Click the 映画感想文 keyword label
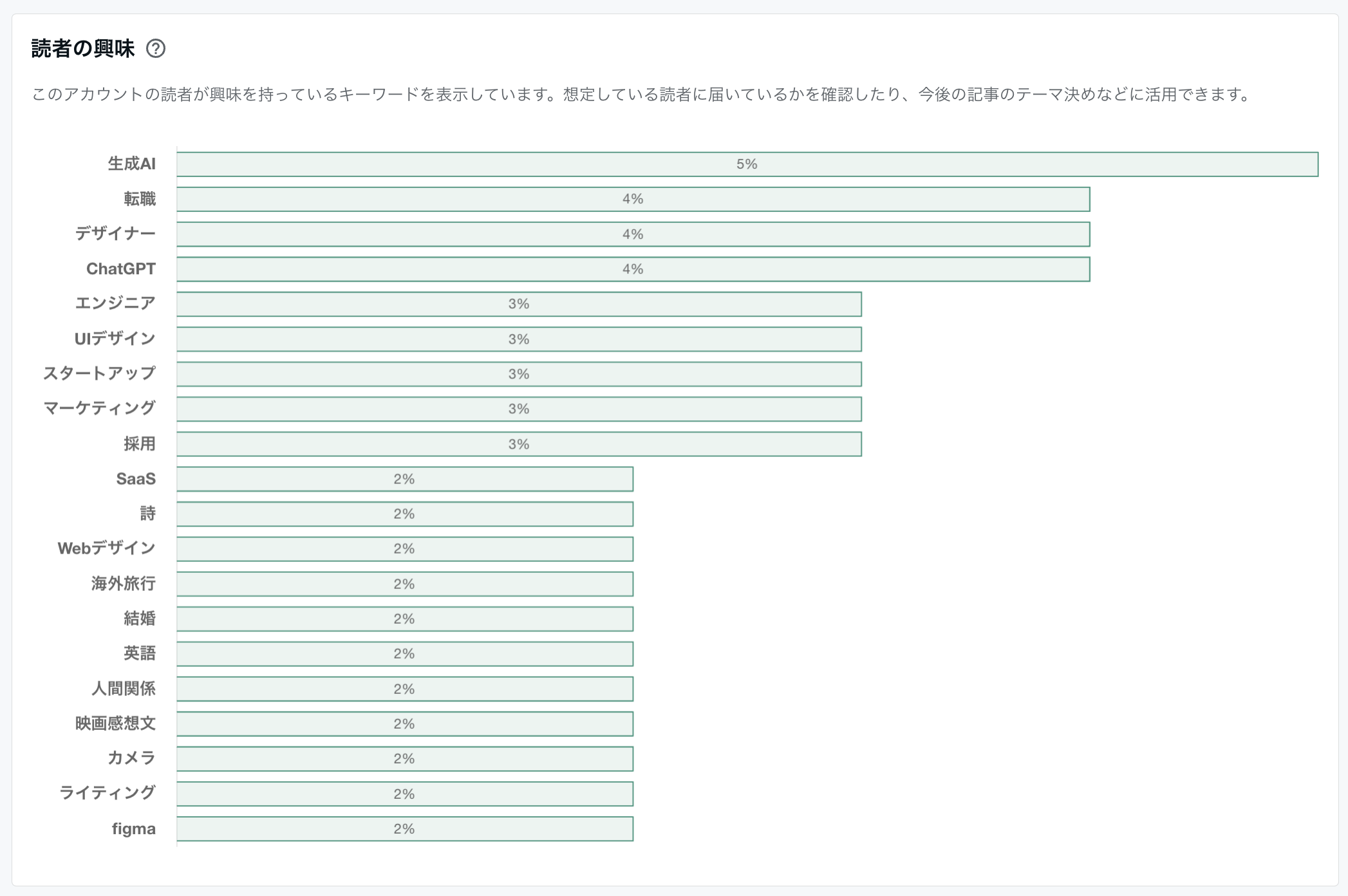The image size is (1348, 896). click(115, 723)
